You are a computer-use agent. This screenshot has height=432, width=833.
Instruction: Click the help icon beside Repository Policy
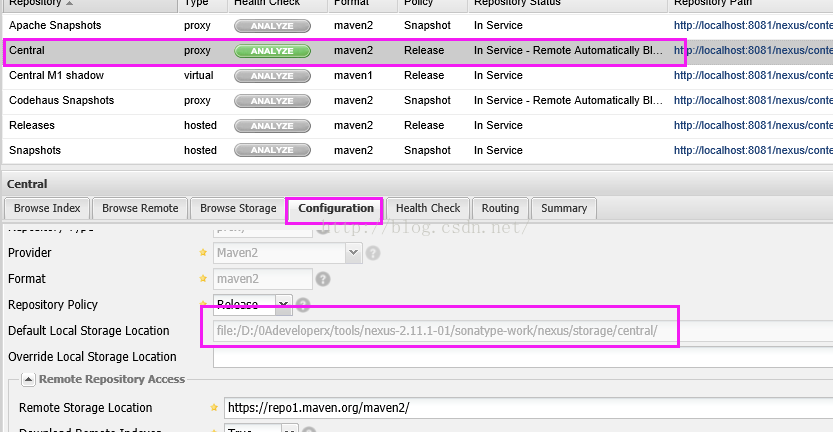303,304
